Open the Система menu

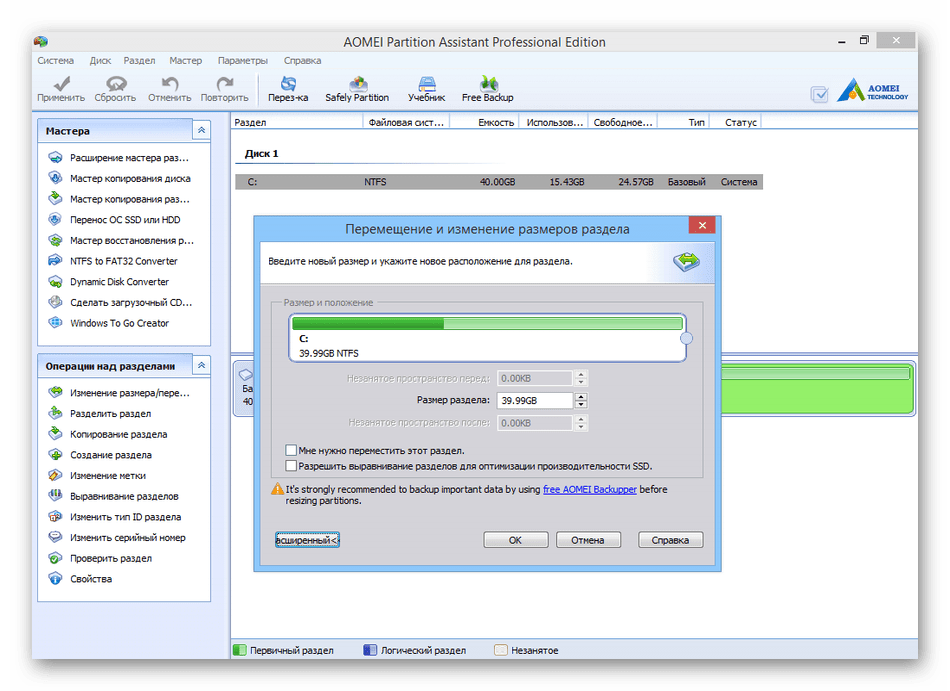[56, 61]
